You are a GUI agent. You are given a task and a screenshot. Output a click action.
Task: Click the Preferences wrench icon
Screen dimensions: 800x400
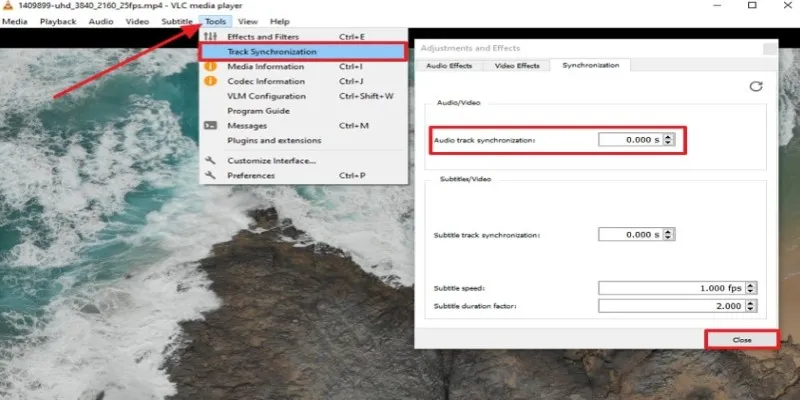pos(210,176)
